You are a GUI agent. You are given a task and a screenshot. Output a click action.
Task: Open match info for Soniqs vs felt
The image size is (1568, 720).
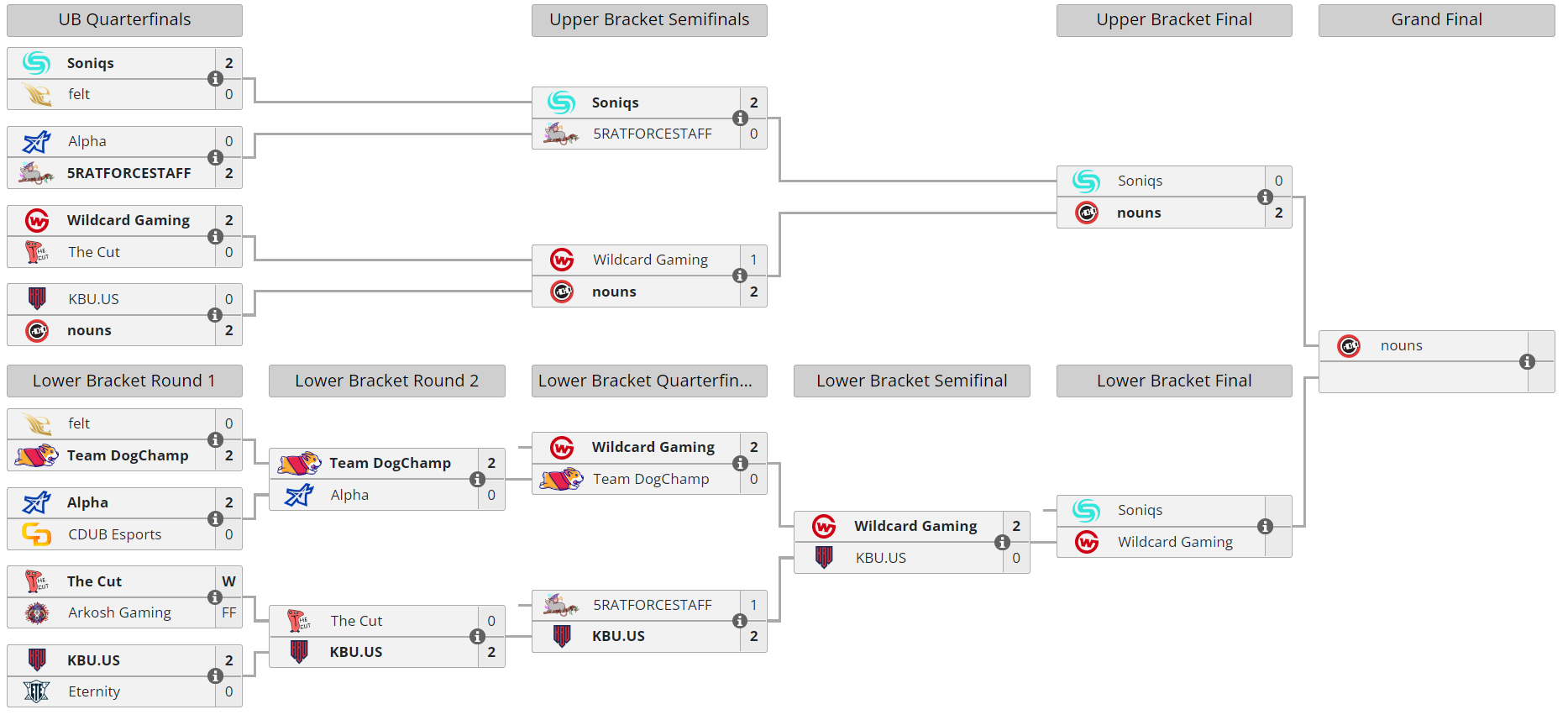215,78
